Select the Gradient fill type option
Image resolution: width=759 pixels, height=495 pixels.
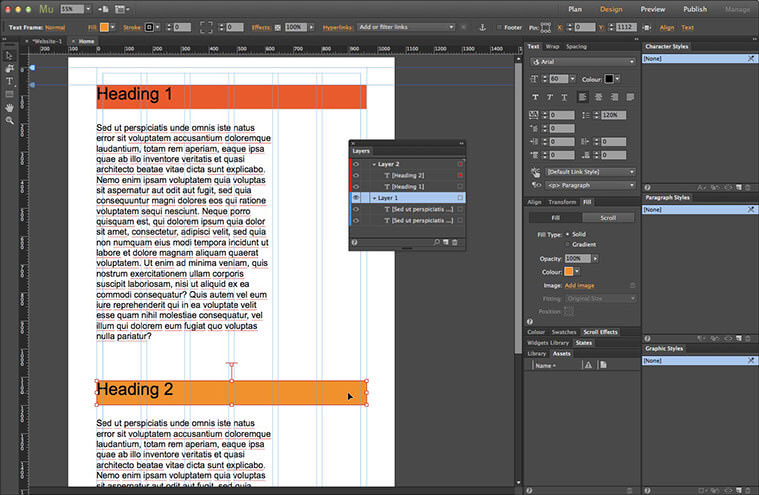pos(567,244)
